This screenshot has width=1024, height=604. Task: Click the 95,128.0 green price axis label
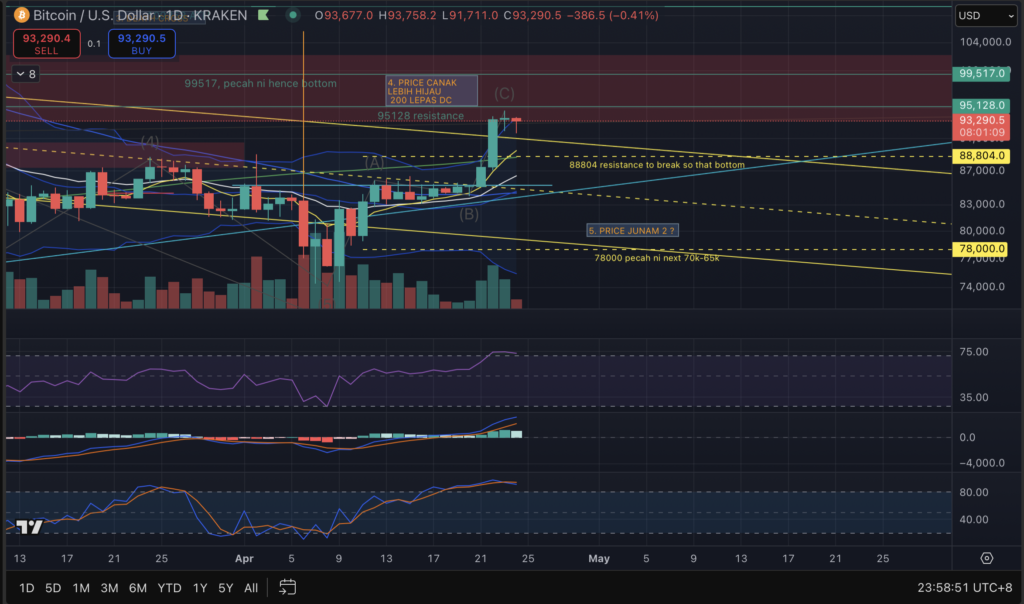(x=982, y=105)
